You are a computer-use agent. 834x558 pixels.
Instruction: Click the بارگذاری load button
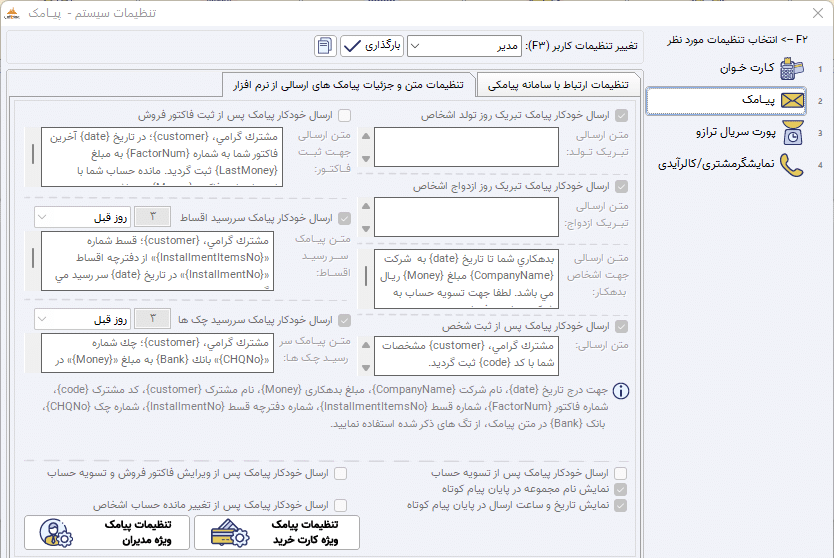(372, 46)
